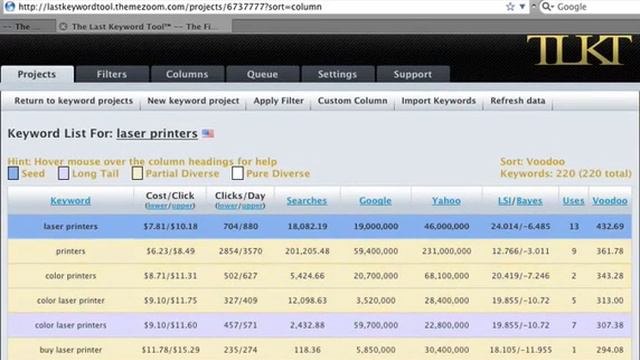Sort by the Voodoo column header
Viewport: 640px width, 360px height.
(610, 200)
